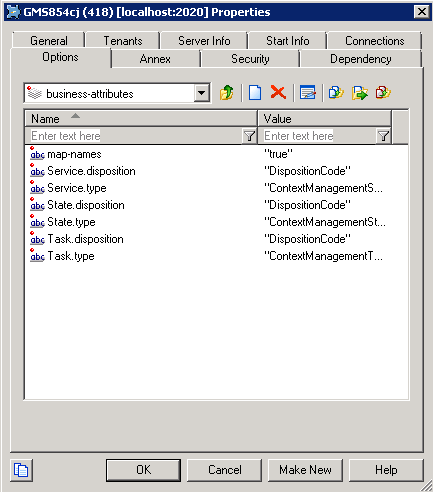Click the abc icon next to map-names
This screenshot has width=433, height=492.
[37, 154]
